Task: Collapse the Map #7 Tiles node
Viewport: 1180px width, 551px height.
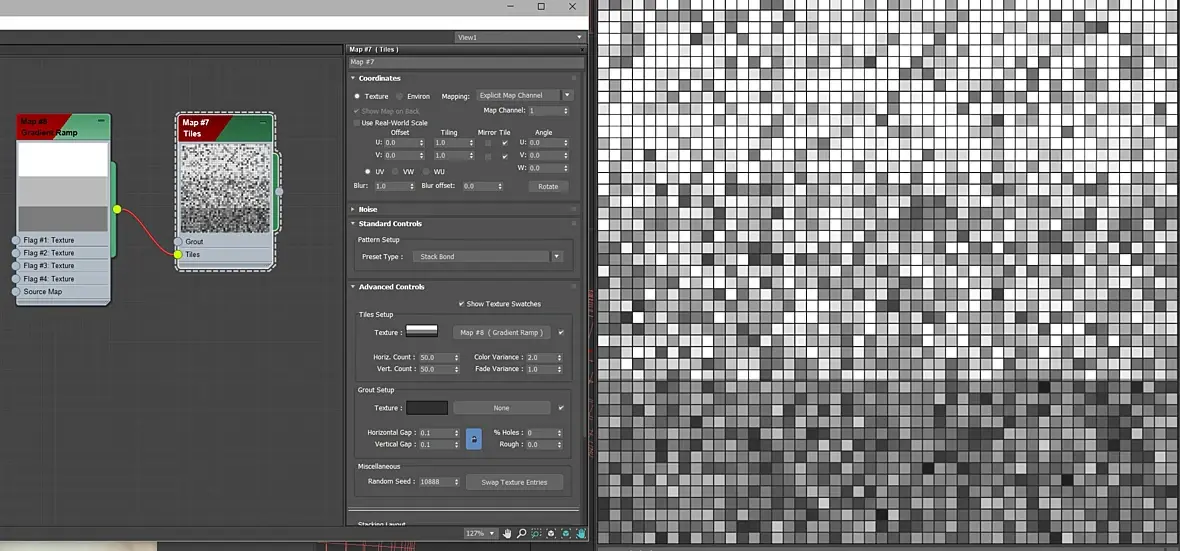Action: (x=263, y=121)
